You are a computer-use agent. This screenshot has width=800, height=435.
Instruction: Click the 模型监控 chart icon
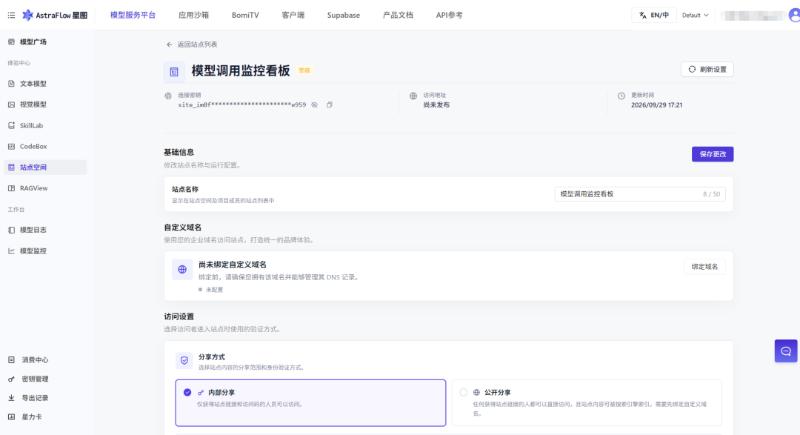tap(11, 251)
